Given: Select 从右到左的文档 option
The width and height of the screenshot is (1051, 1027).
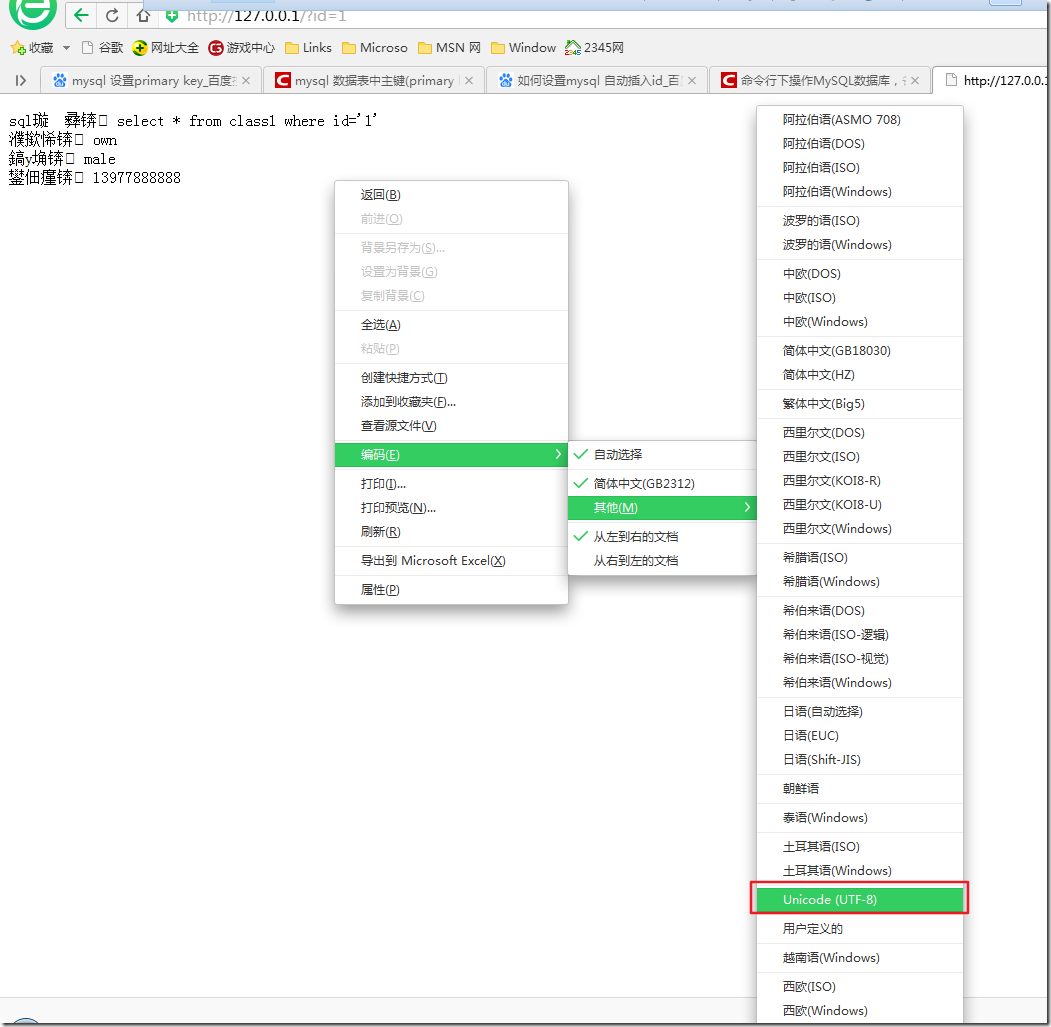Looking at the screenshot, I should (x=662, y=561).
